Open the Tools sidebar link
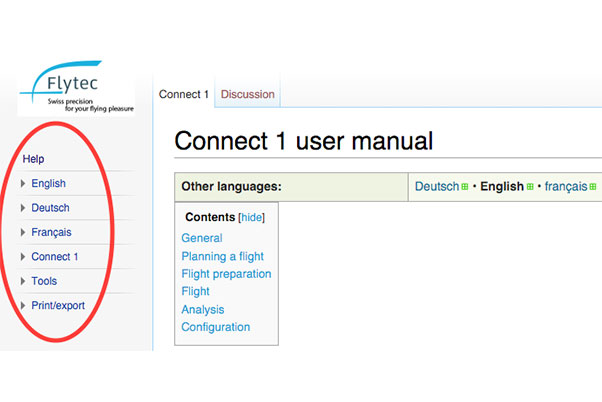 tap(44, 281)
